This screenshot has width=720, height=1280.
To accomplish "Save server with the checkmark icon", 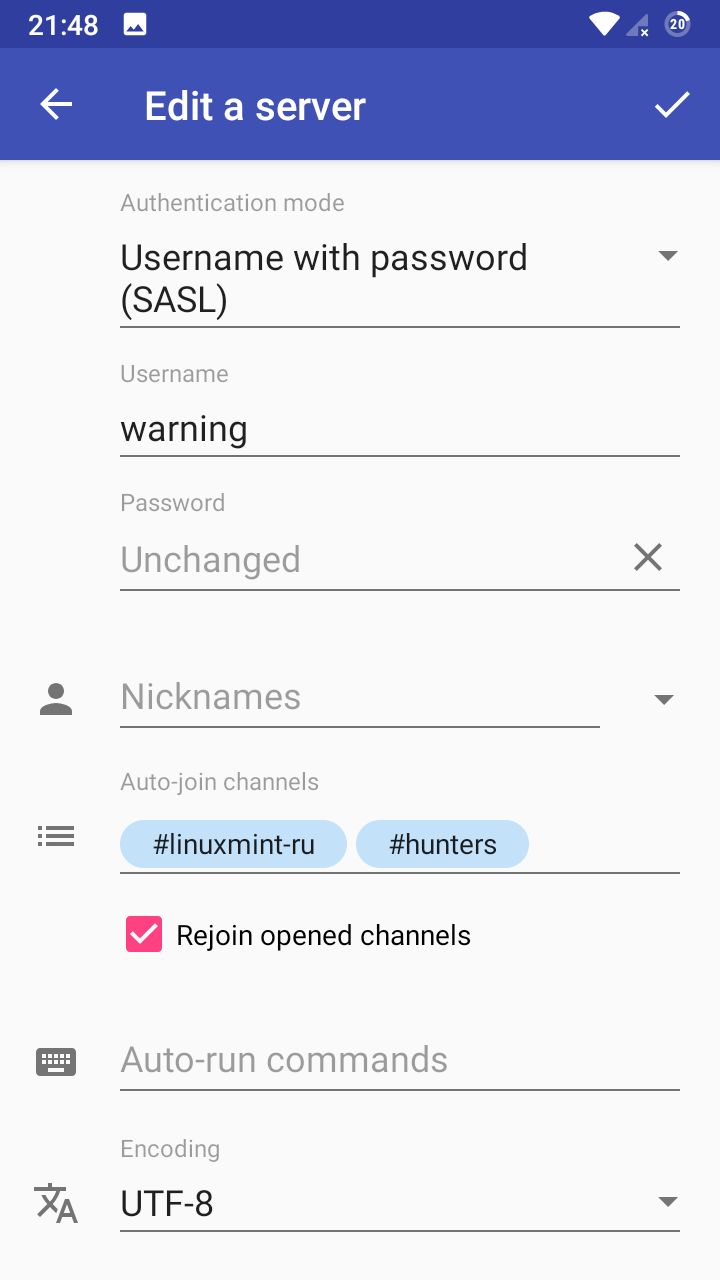I will (672, 105).
